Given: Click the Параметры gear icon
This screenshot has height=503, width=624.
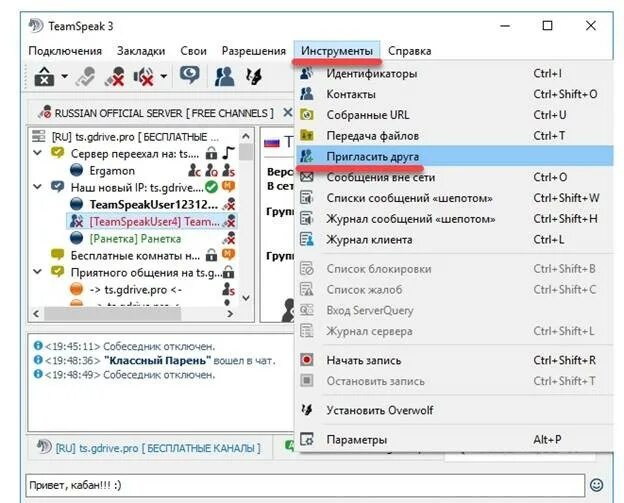Looking at the screenshot, I should tap(307, 439).
